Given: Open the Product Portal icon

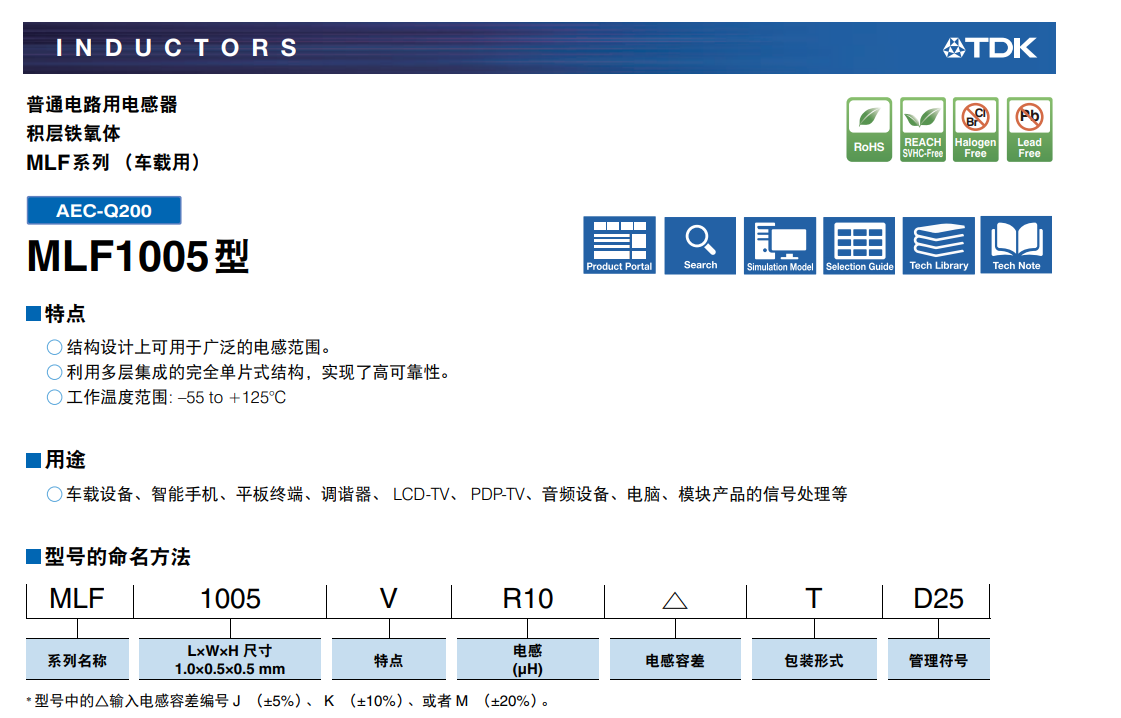Looking at the screenshot, I should 619,245.
